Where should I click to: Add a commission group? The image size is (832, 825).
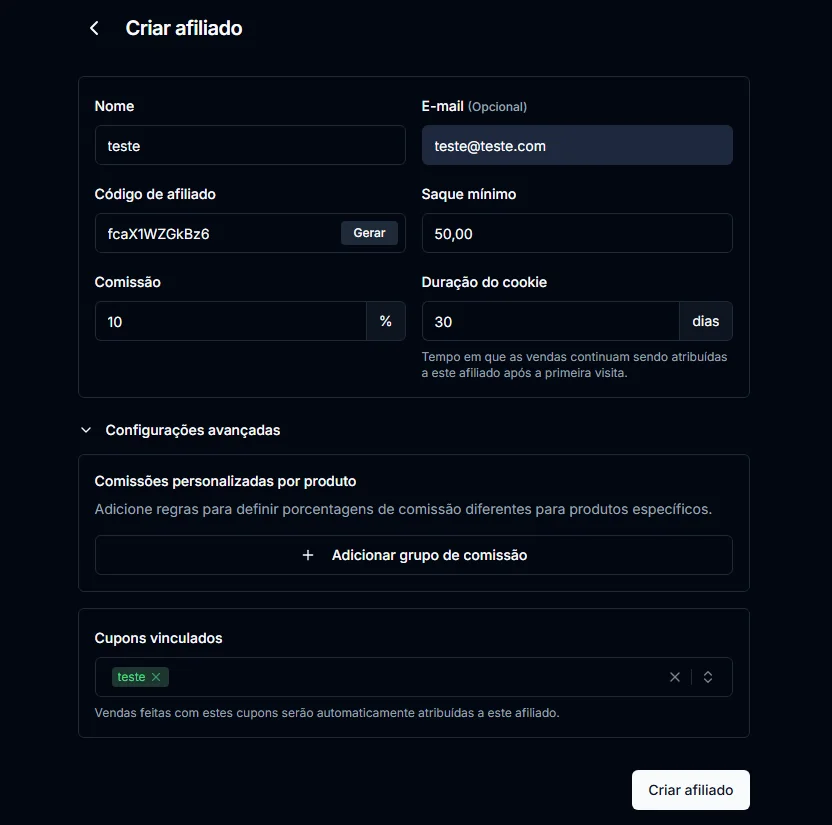[x=414, y=555]
